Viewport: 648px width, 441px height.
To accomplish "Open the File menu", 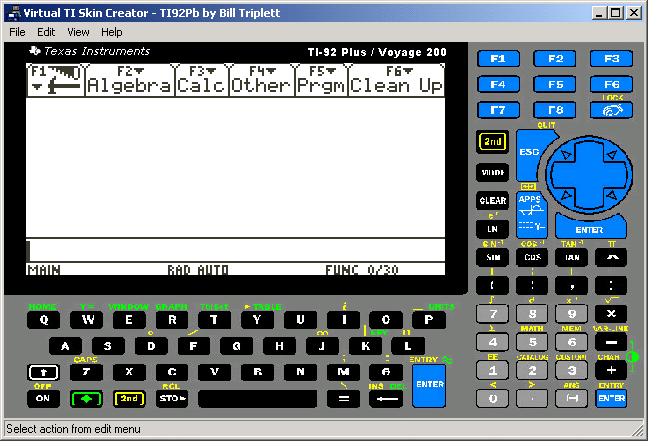I will 17,32.
